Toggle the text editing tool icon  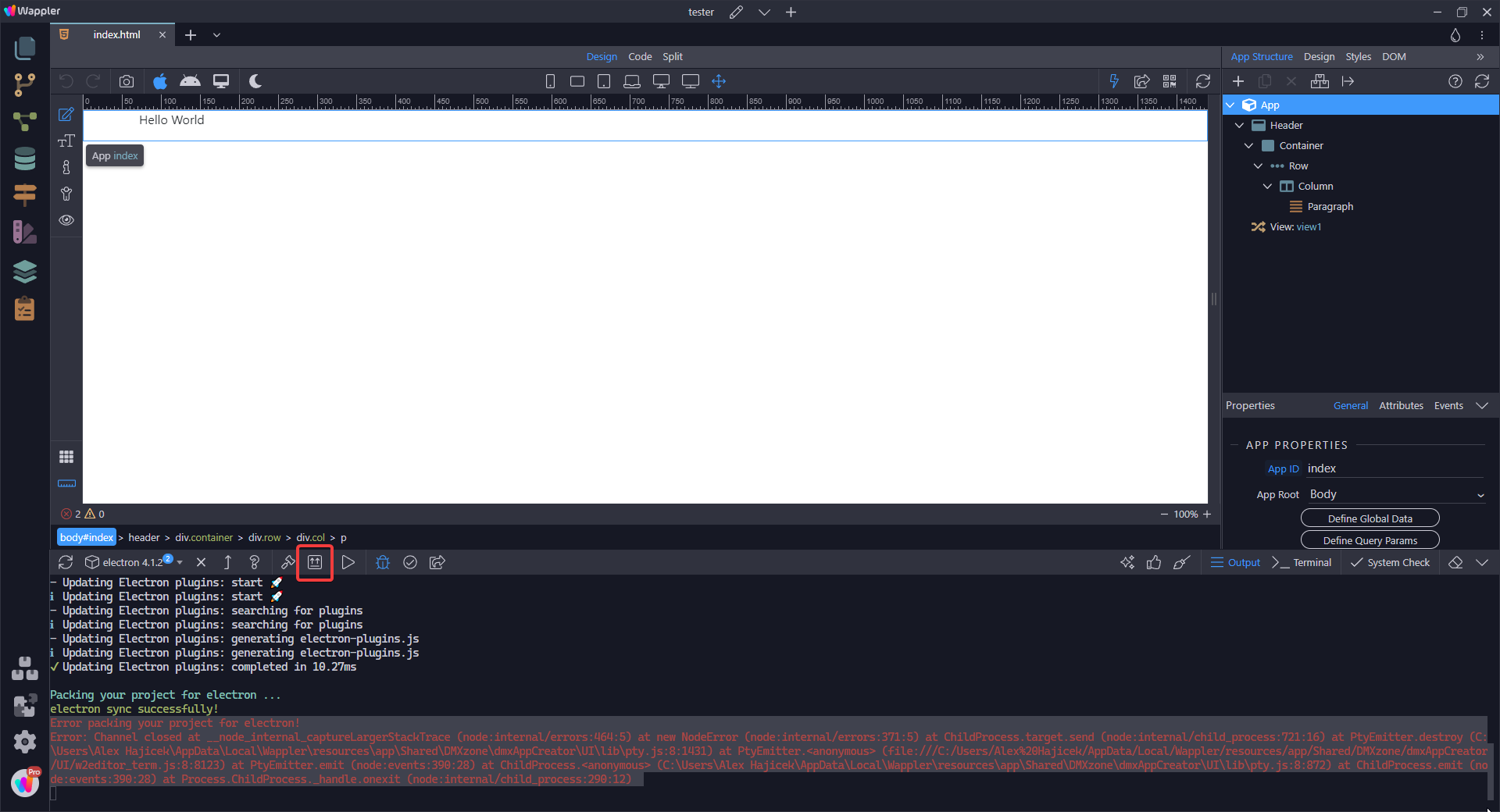click(66, 141)
